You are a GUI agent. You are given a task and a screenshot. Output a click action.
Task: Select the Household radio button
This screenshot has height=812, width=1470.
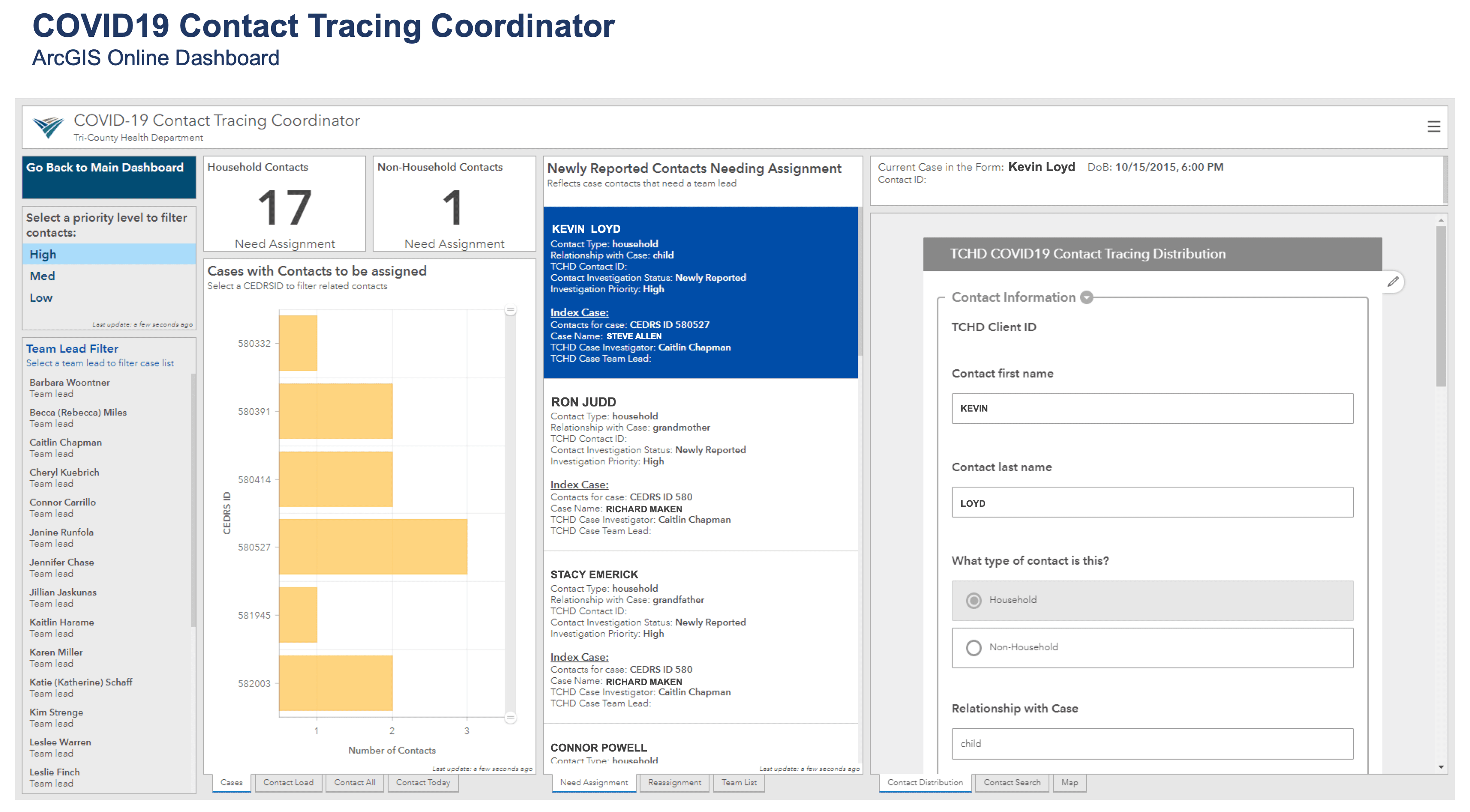[x=974, y=600]
